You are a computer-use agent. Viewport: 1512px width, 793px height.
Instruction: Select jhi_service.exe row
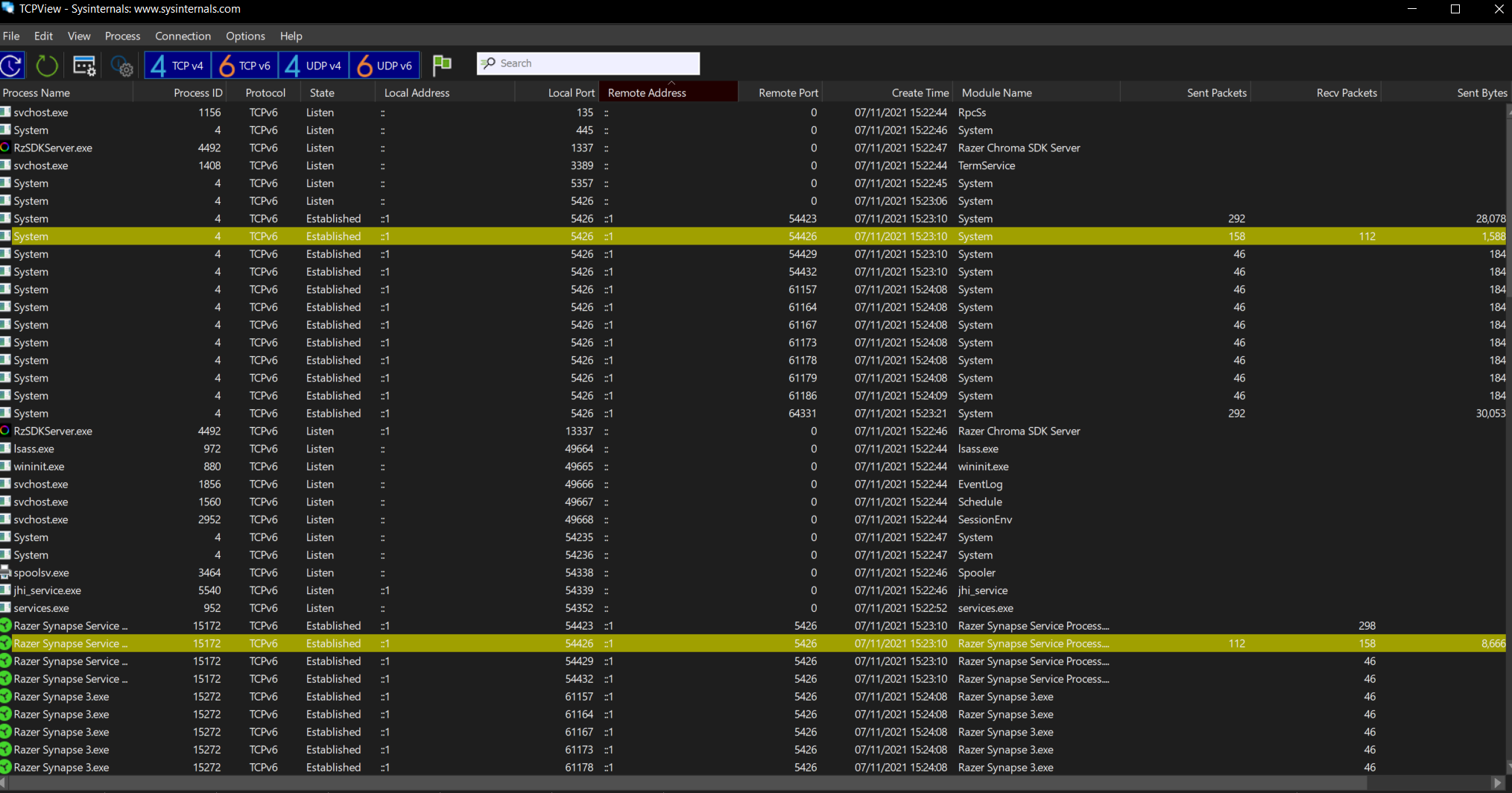pos(753,590)
